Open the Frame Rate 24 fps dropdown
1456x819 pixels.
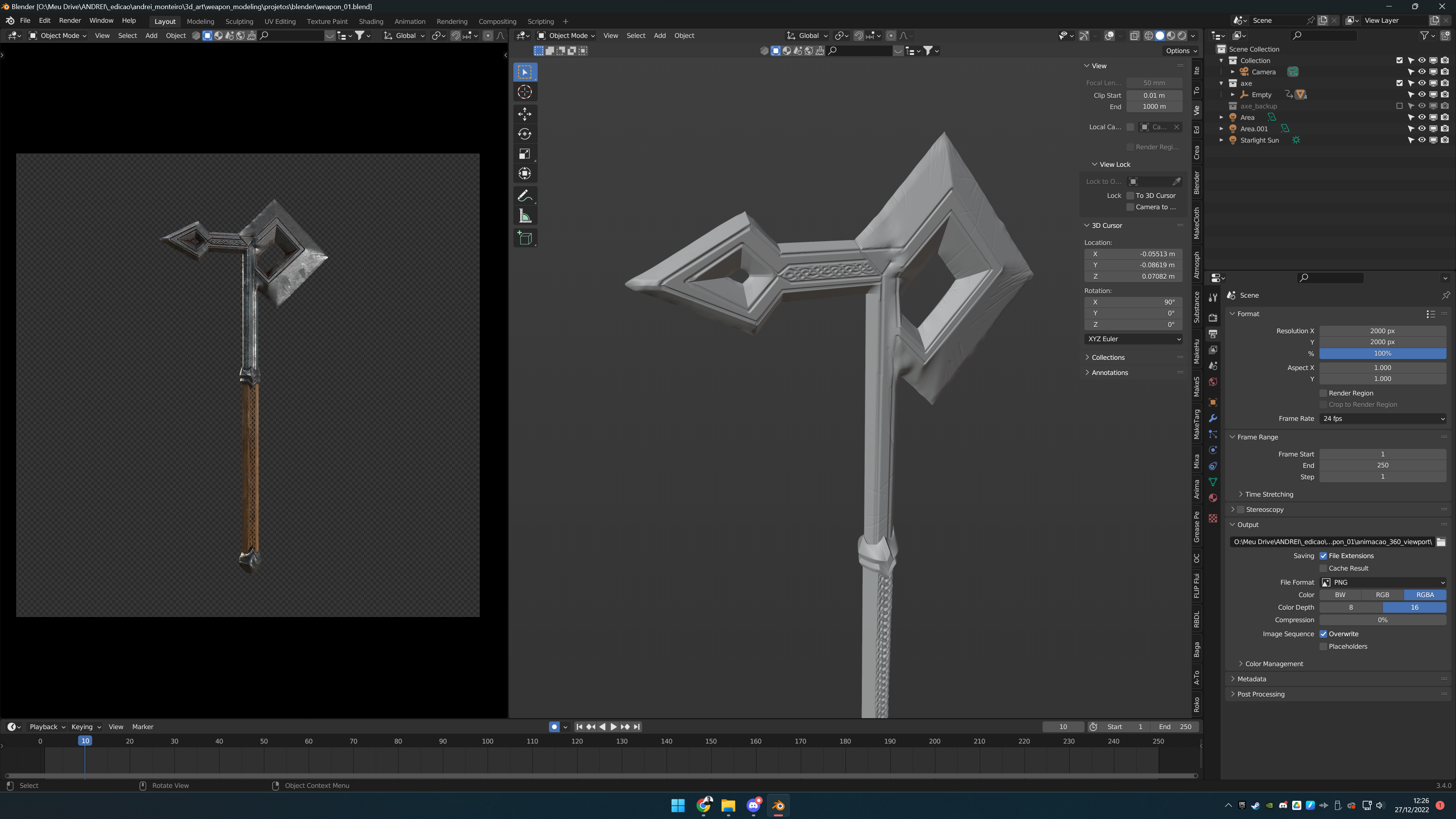[x=1382, y=419]
